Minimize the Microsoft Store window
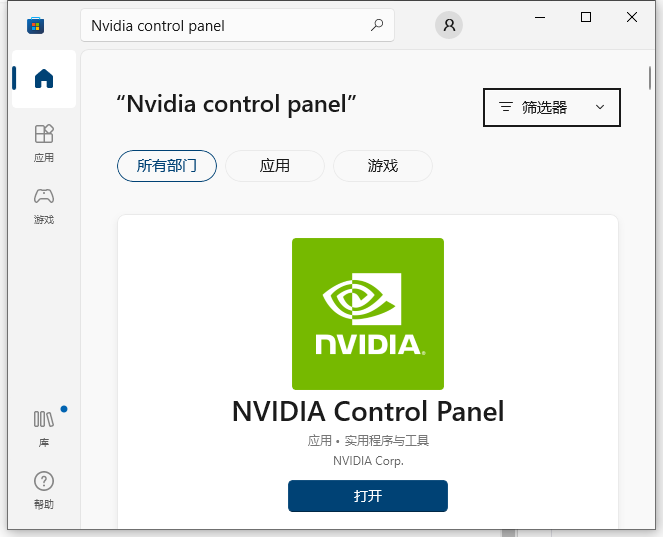This screenshot has width=663, height=537. [540, 17]
